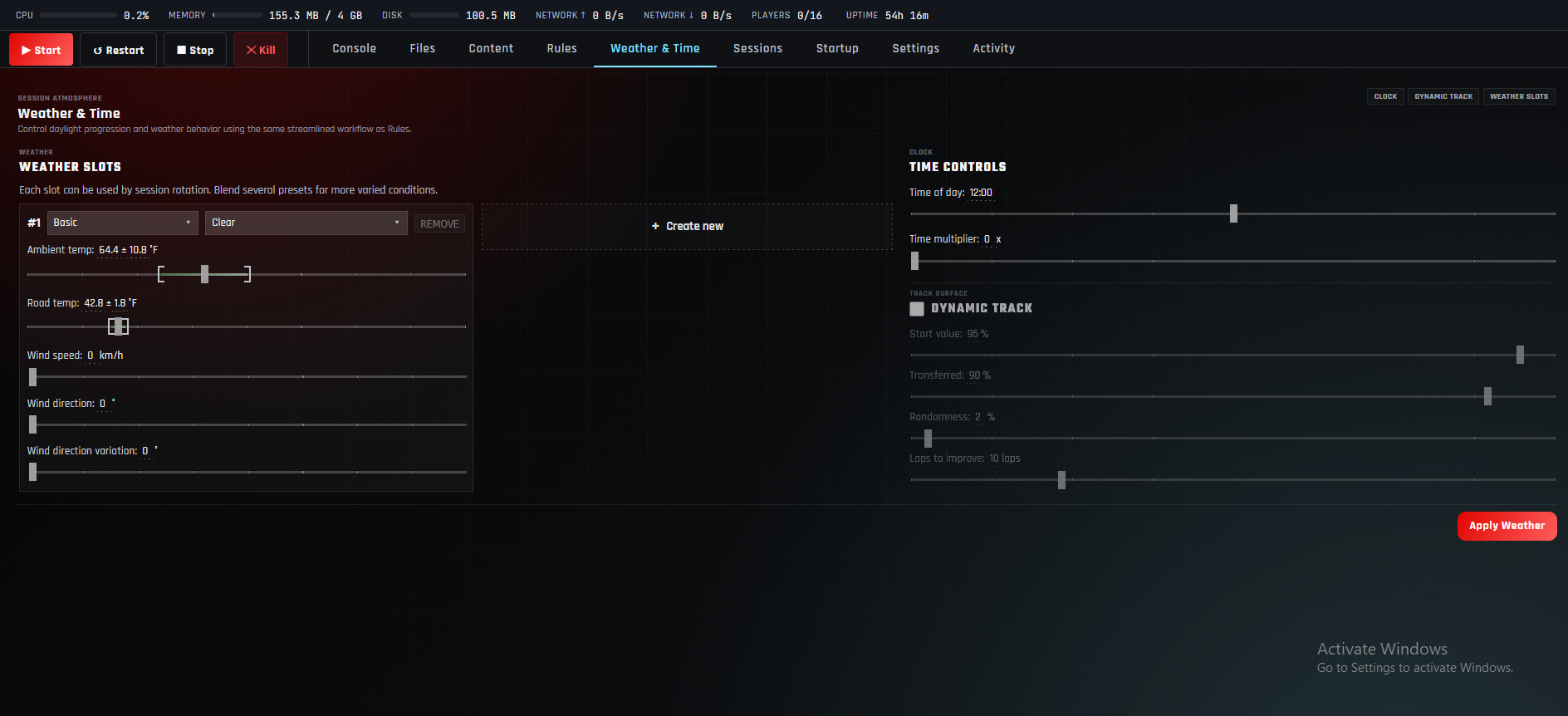Click the Laps to improve slider handle
1568x716 pixels.
(x=1061, y=480)
